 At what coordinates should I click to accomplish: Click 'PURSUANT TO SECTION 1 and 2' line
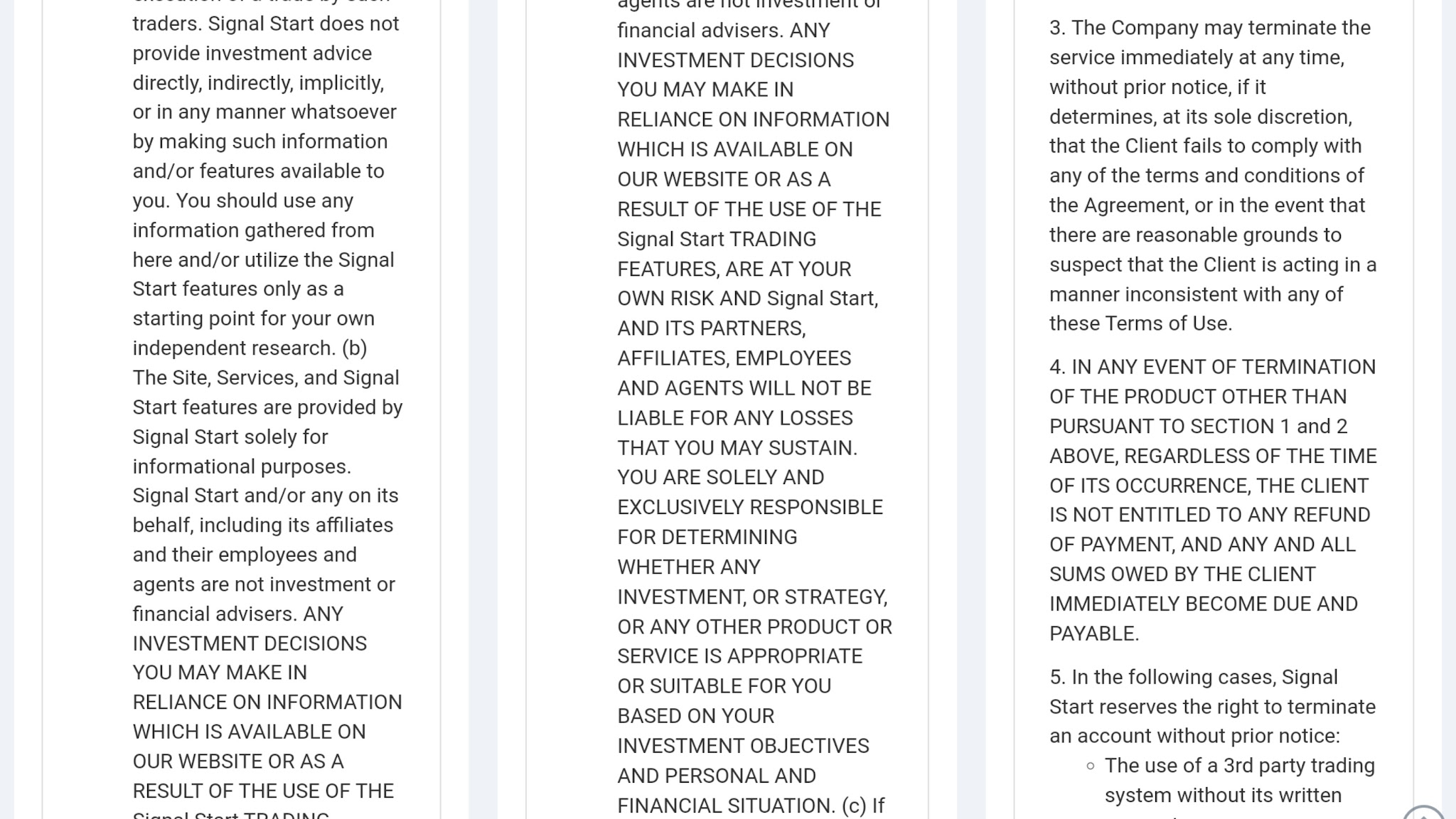tap(1199, 426)
